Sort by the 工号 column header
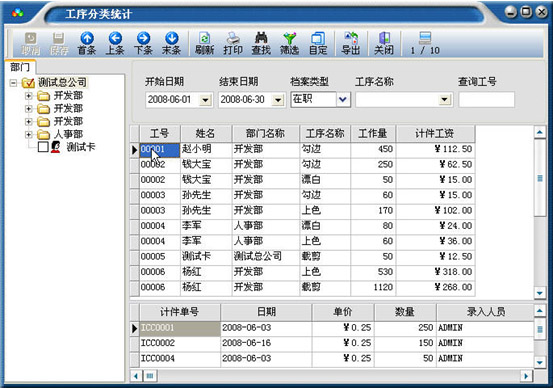This screenshot has width=553, height=388. [160, 133]
